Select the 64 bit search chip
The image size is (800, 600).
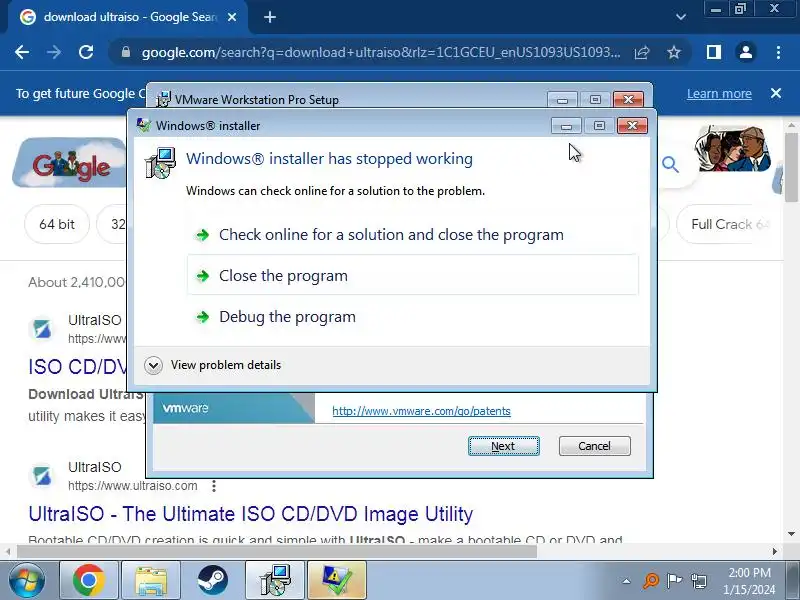pyautogui.click(x=57, y=224)
